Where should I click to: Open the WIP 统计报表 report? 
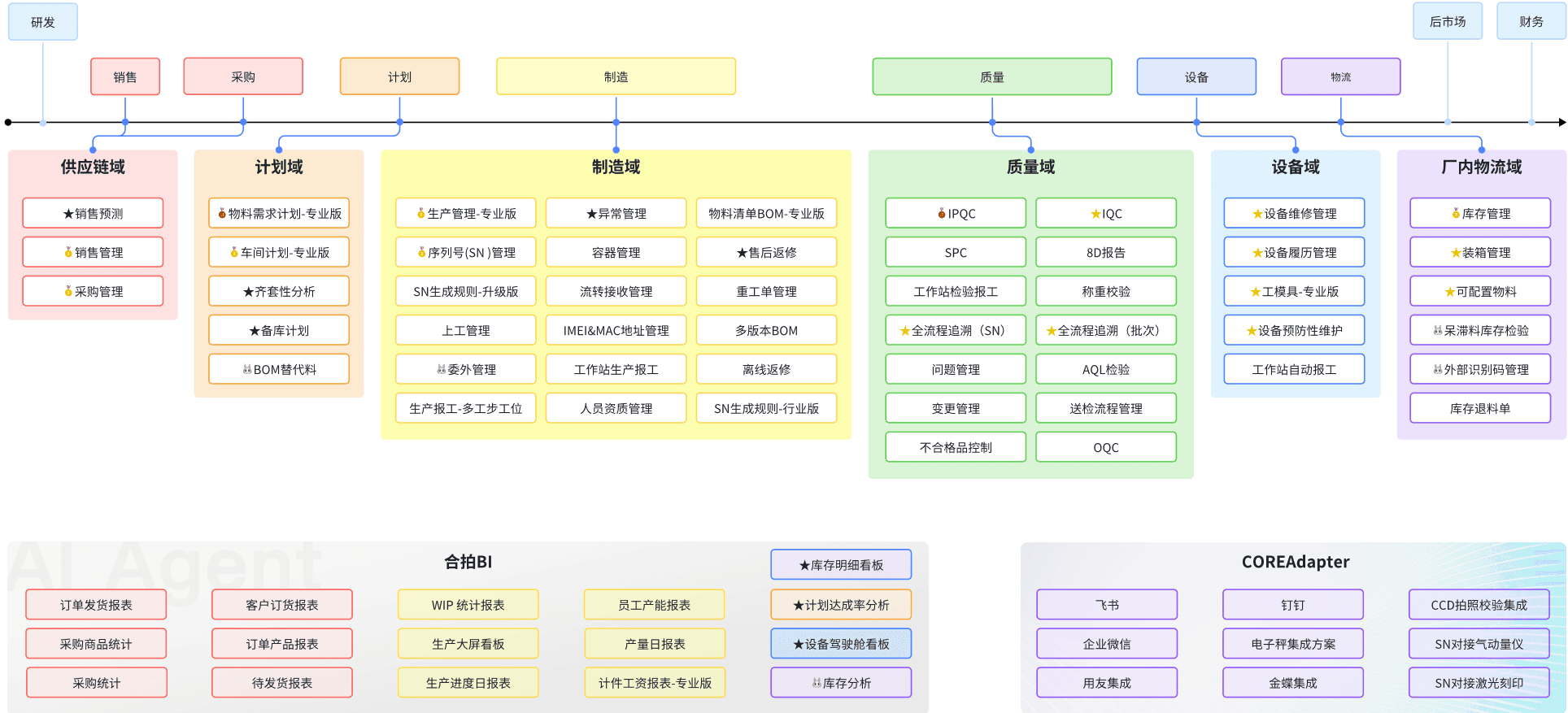[x=468, y=605]
